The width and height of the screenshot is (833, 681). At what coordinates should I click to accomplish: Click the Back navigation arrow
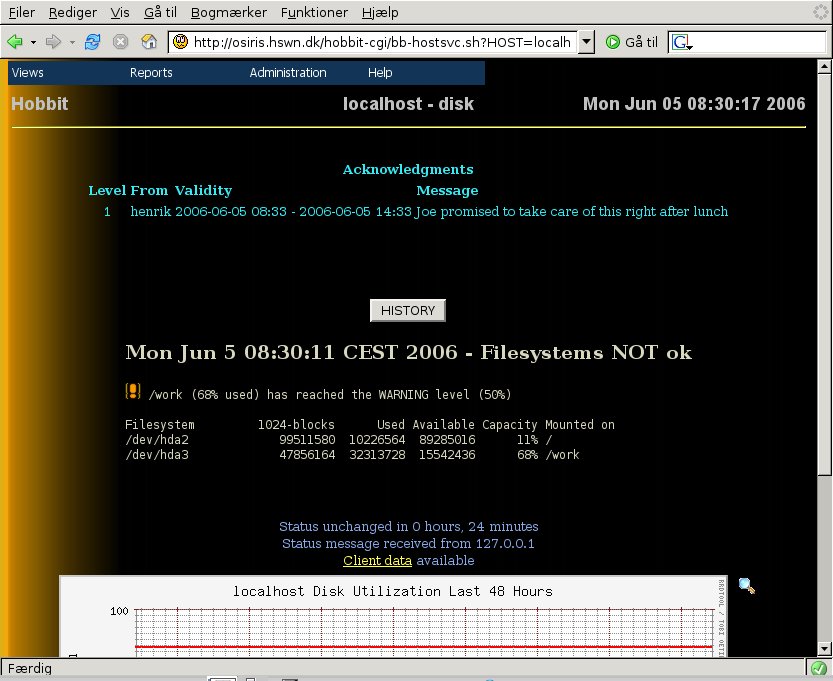point(15,42)
